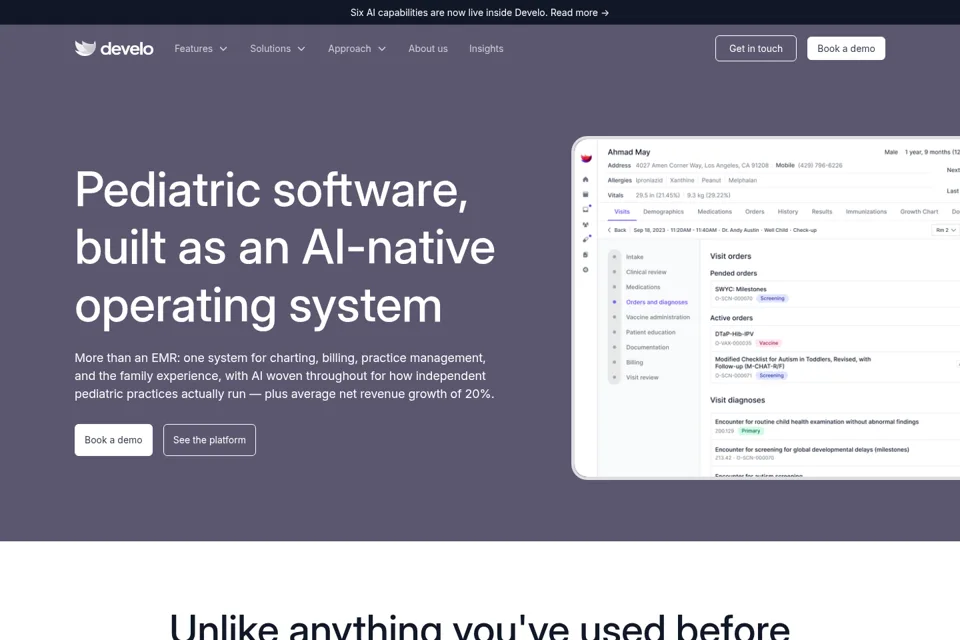Click the Peanut allergy label
Image resolution: width=960 pixels, height=640 pixels.
click(x=711, y=181)
